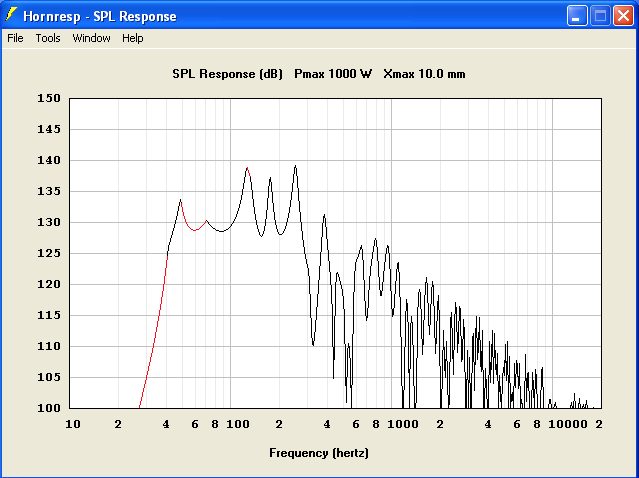Click the 'SPL Response (dB)' heading text
The image size is (639, 478).
coord(227,74)
